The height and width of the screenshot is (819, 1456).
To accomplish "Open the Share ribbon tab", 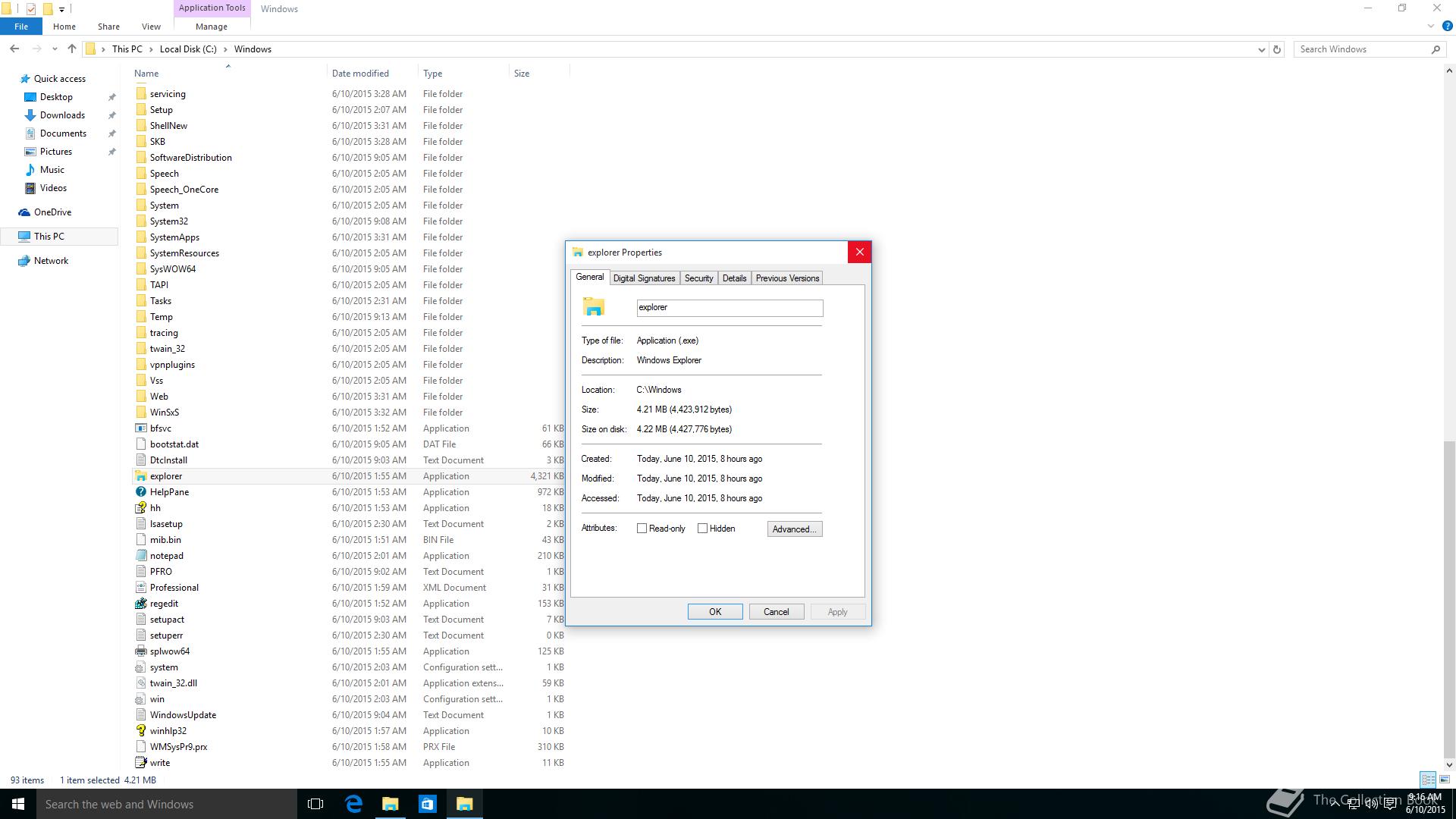I will pyautogui.click(x=108, y=26).
